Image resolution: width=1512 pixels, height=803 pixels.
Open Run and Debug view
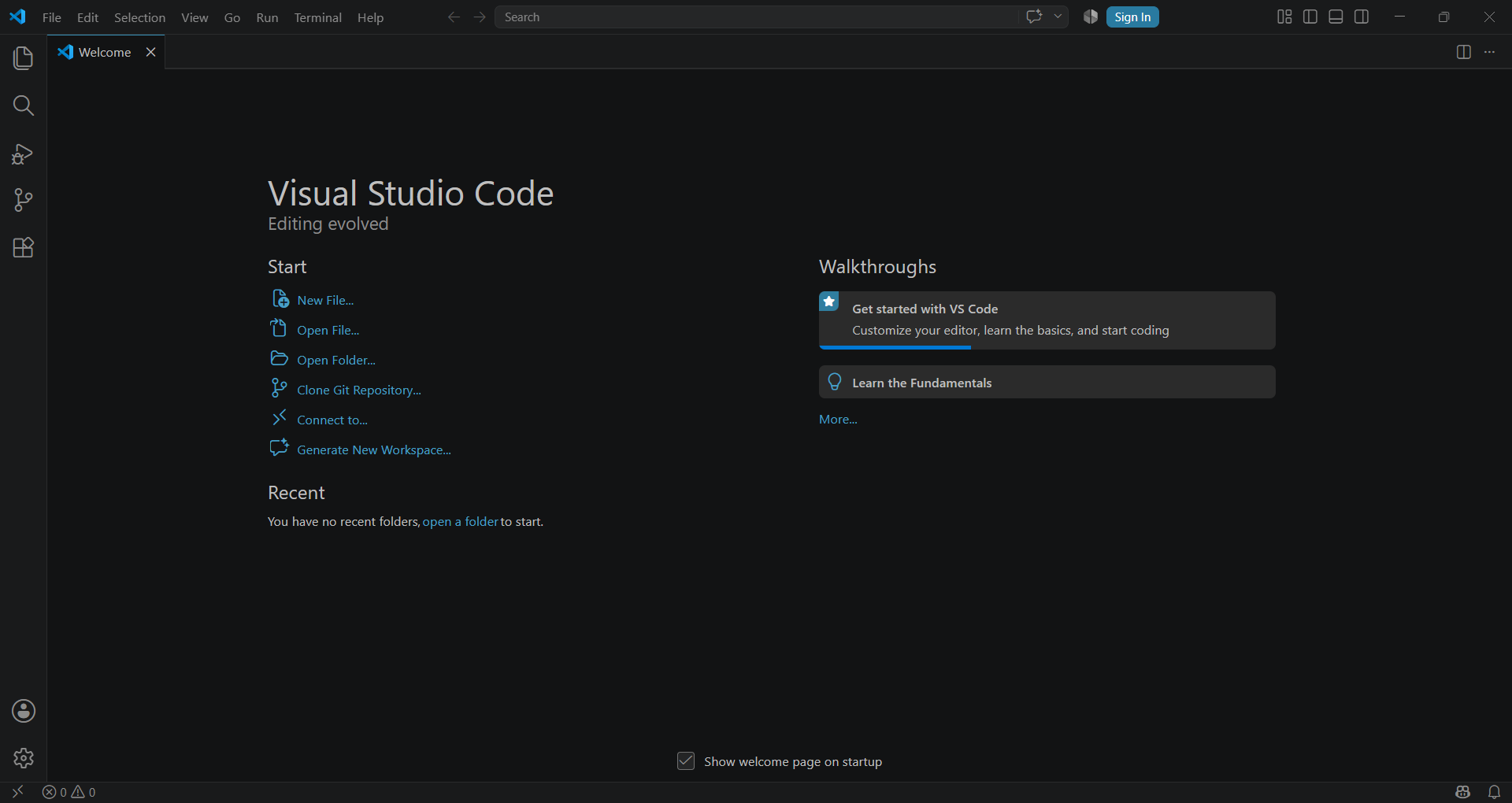tap(24, 154)
